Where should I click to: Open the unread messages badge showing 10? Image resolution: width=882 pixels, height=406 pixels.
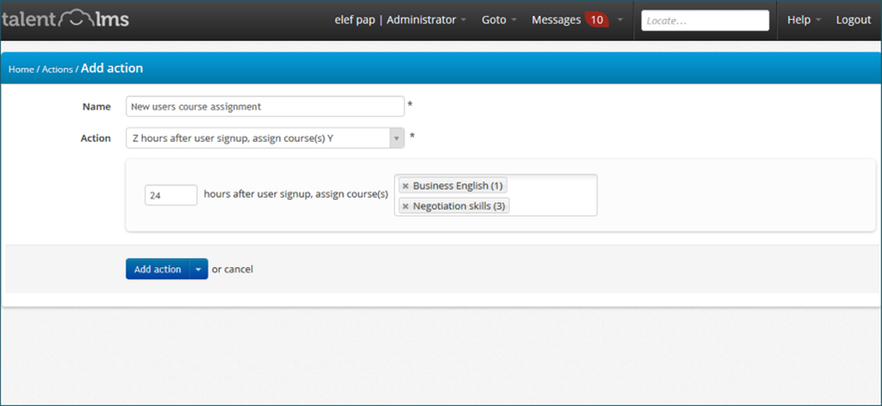[x=597, y=20]
